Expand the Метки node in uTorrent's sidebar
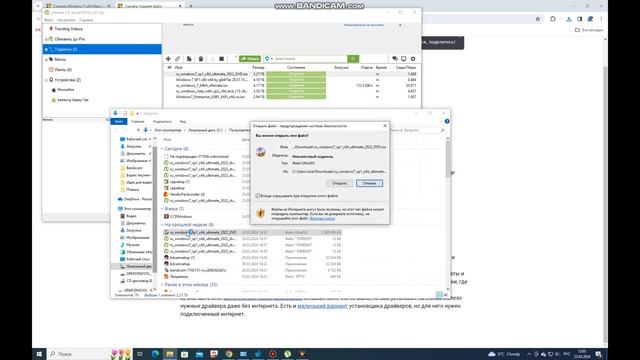 point(46,60)
